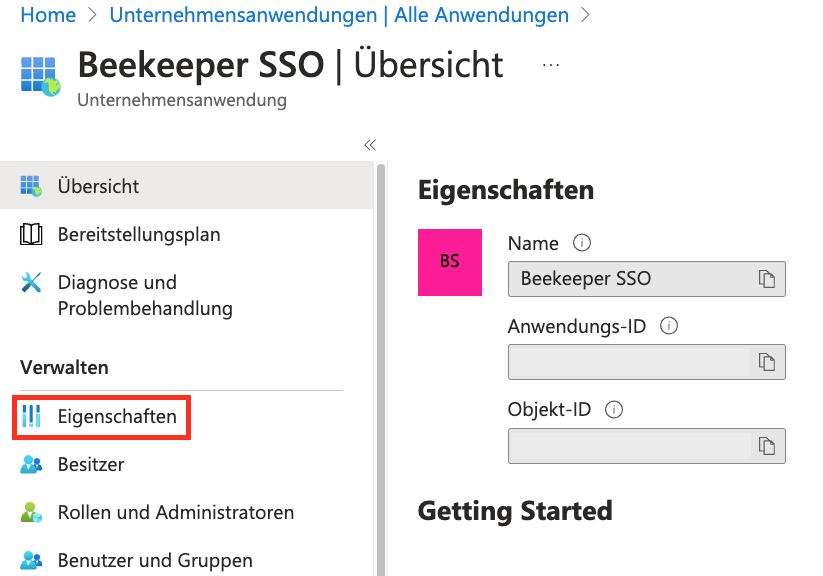823x576 pixels.
Task: Click the Bereitstellungsplan book icon
Action: point(31,234)
